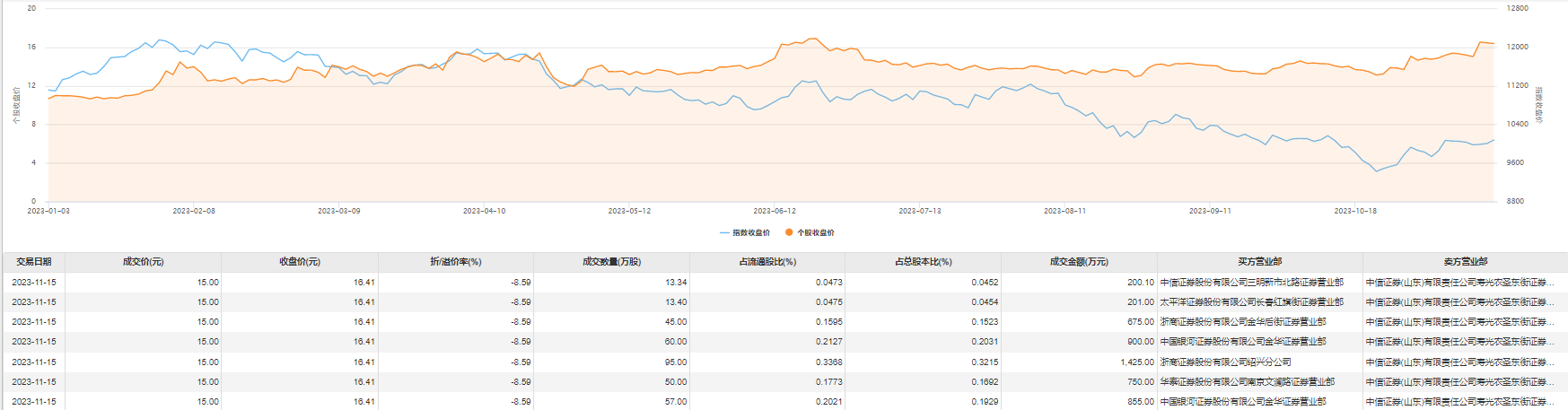Toggle the 个股收盘价 legend series
The image size is (1568, 410).
coord(815,232)
